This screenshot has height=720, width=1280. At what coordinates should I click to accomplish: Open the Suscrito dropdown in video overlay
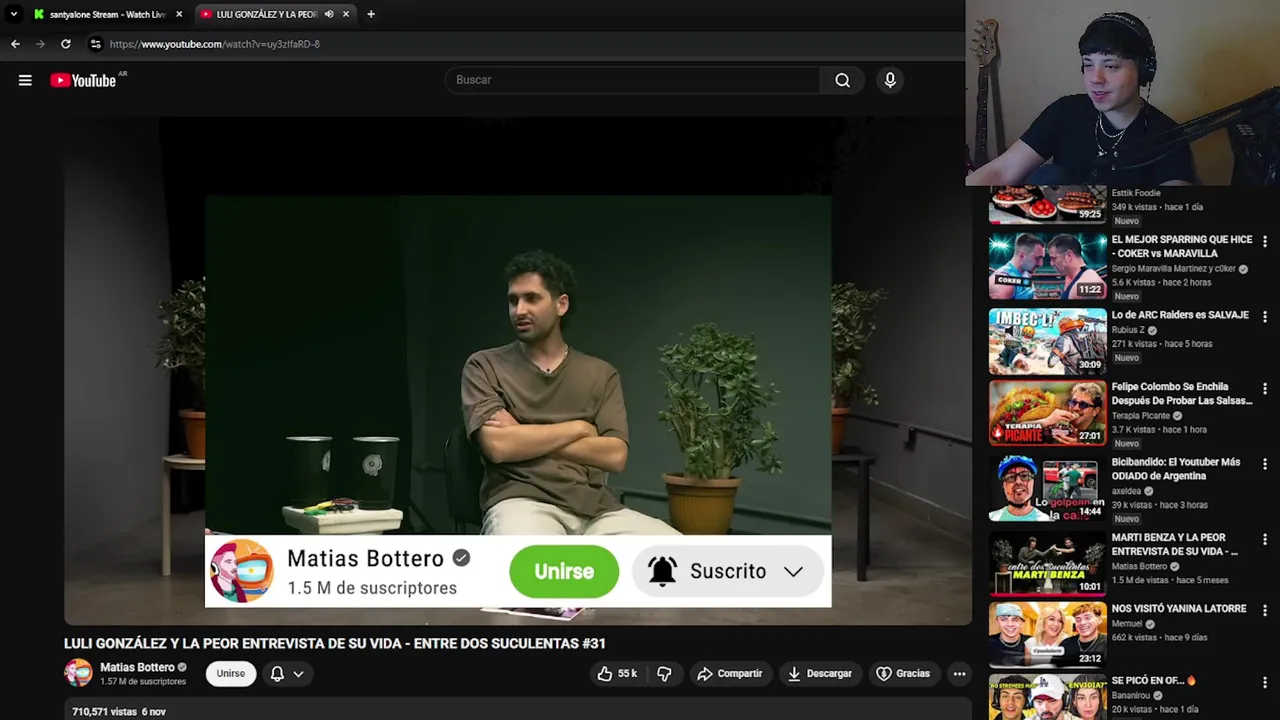(x=728, y=571)
